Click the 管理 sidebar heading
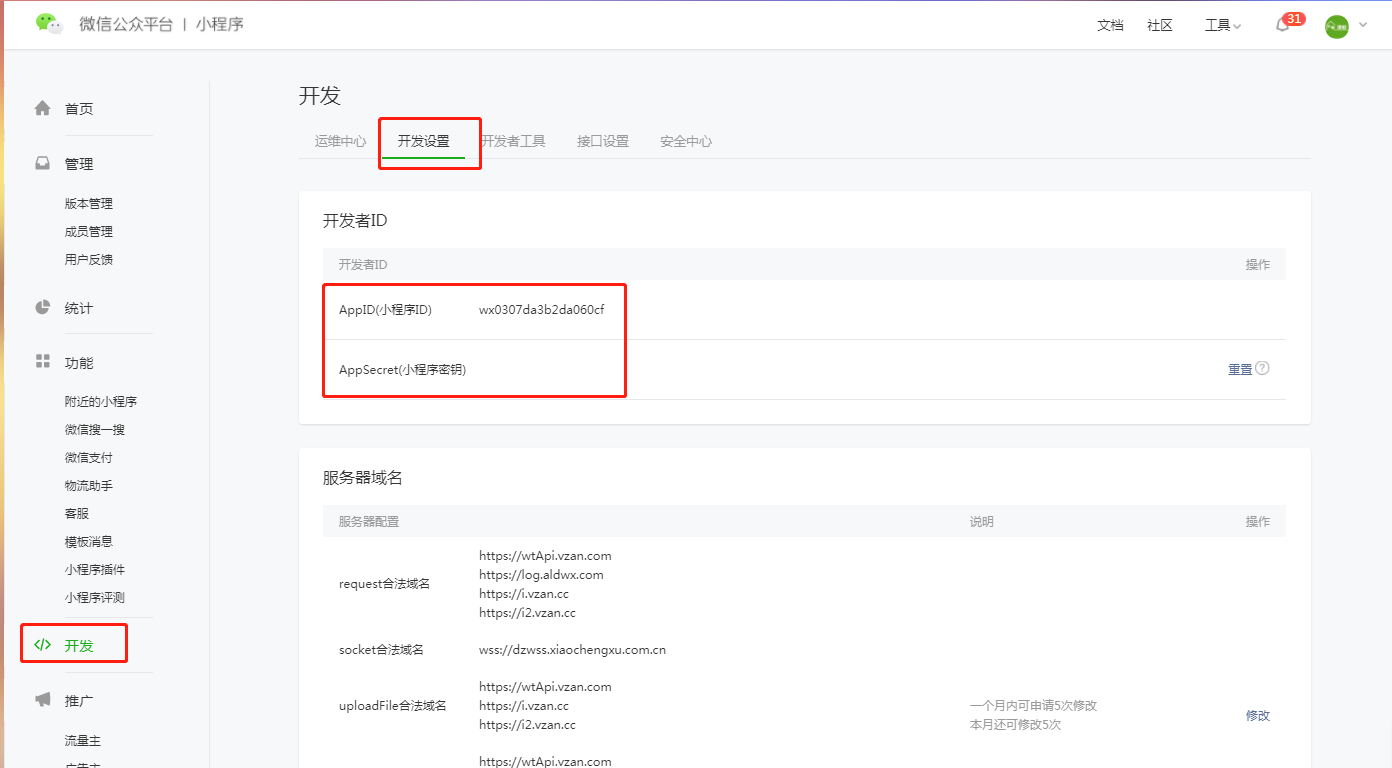 79,164
